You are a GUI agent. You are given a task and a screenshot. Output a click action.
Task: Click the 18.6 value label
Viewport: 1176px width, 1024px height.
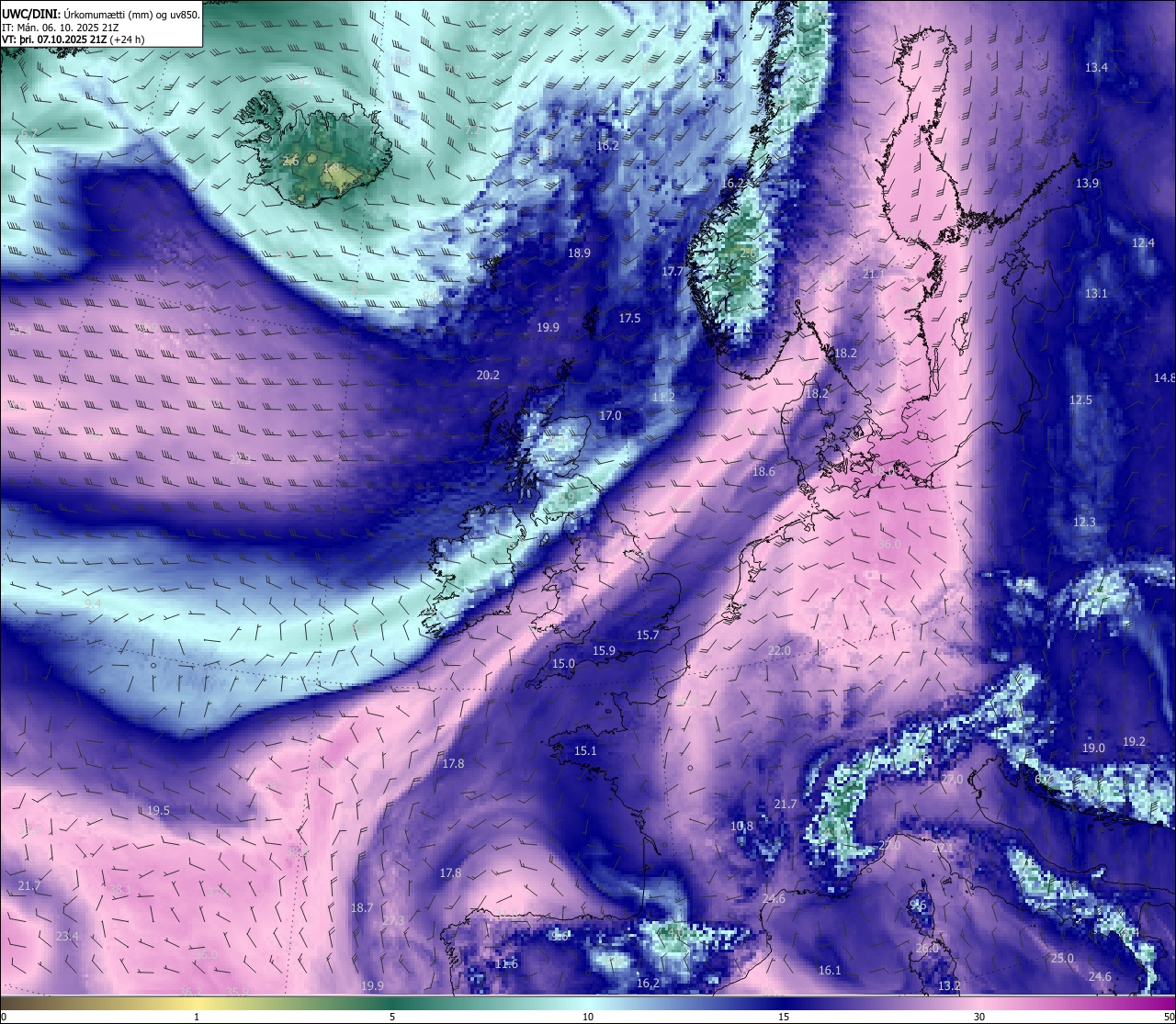[x=763, y=472]
